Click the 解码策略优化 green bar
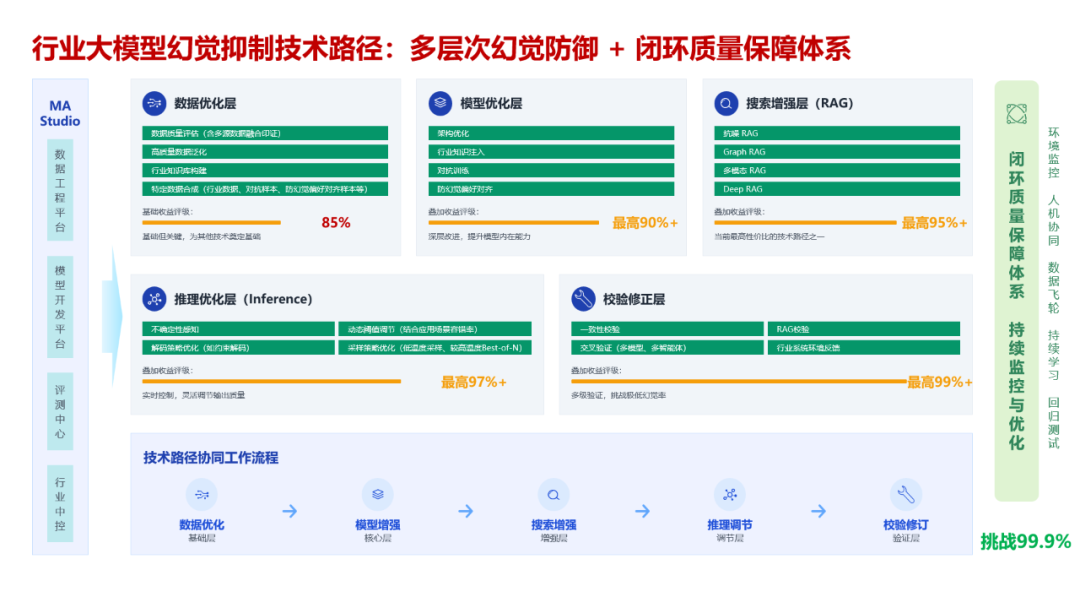The height and width of the screenshot is (608, 1080). point(238,348)
